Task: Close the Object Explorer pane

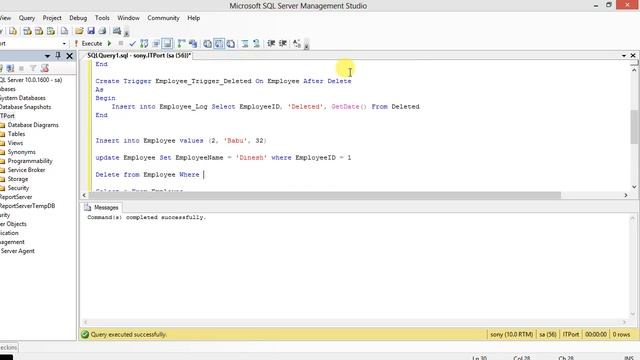Action: tap(69, 56)
